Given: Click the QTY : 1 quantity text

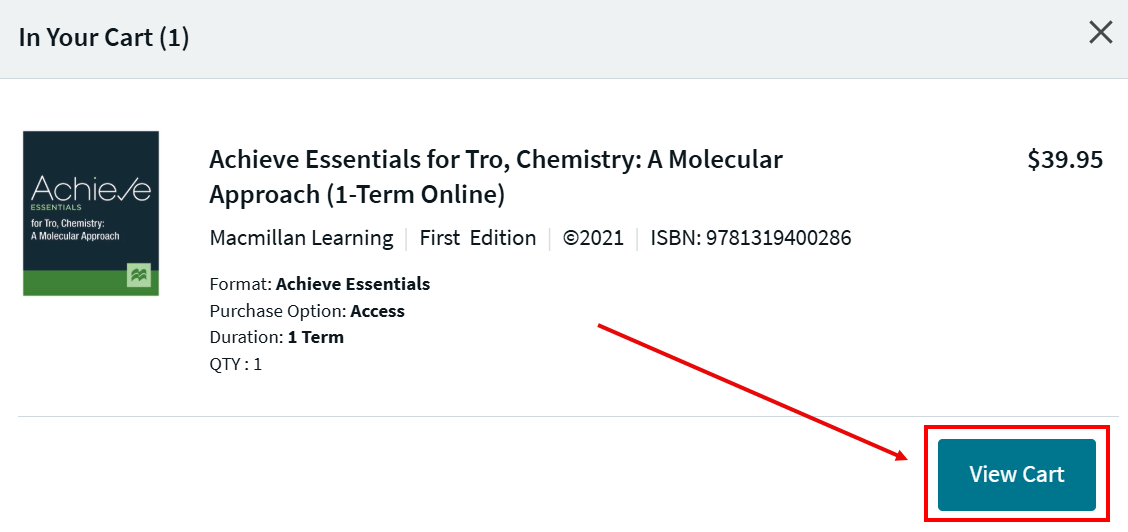Looking at the screenshot, I should click(x=235, y=364).
